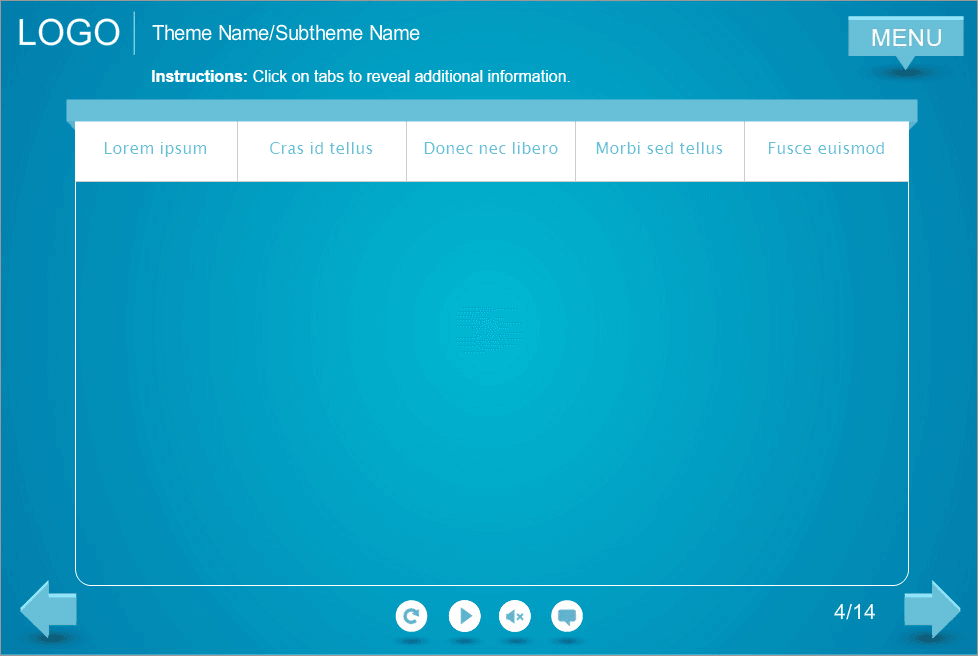Click the vertical divider beside the LOGO

pos(134,33)
